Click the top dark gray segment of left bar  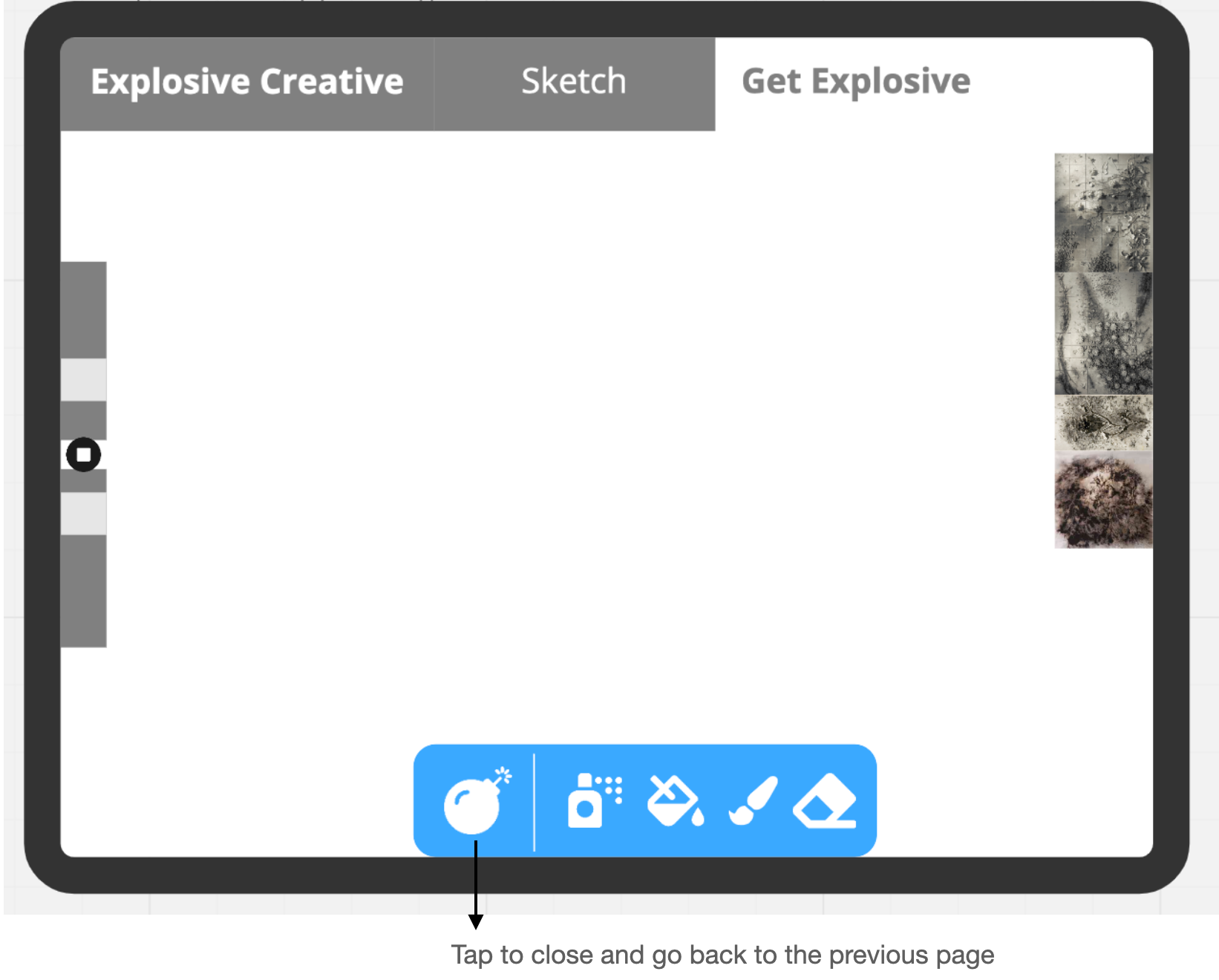(x=83, y=310)
